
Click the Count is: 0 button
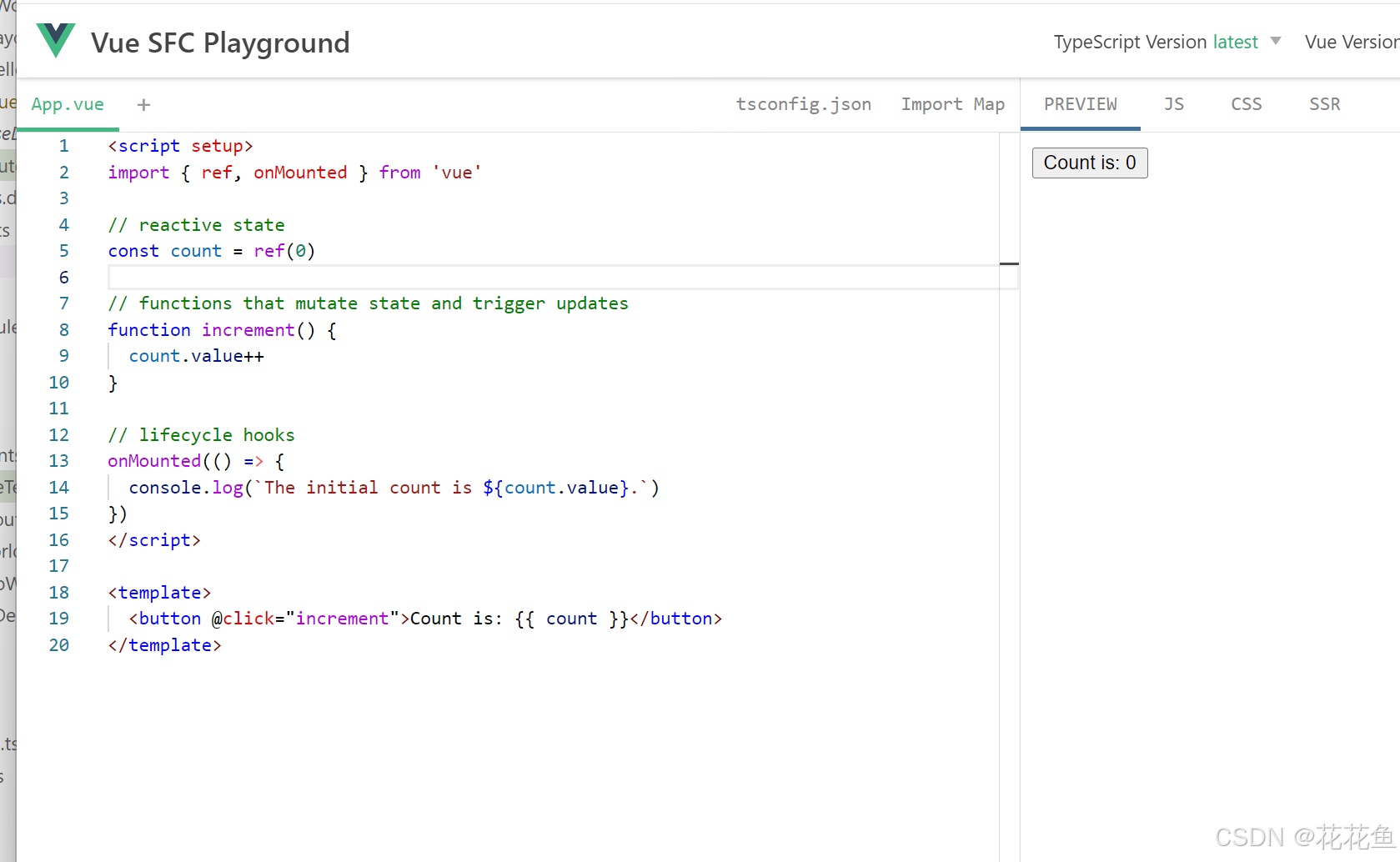point(1090,163)
